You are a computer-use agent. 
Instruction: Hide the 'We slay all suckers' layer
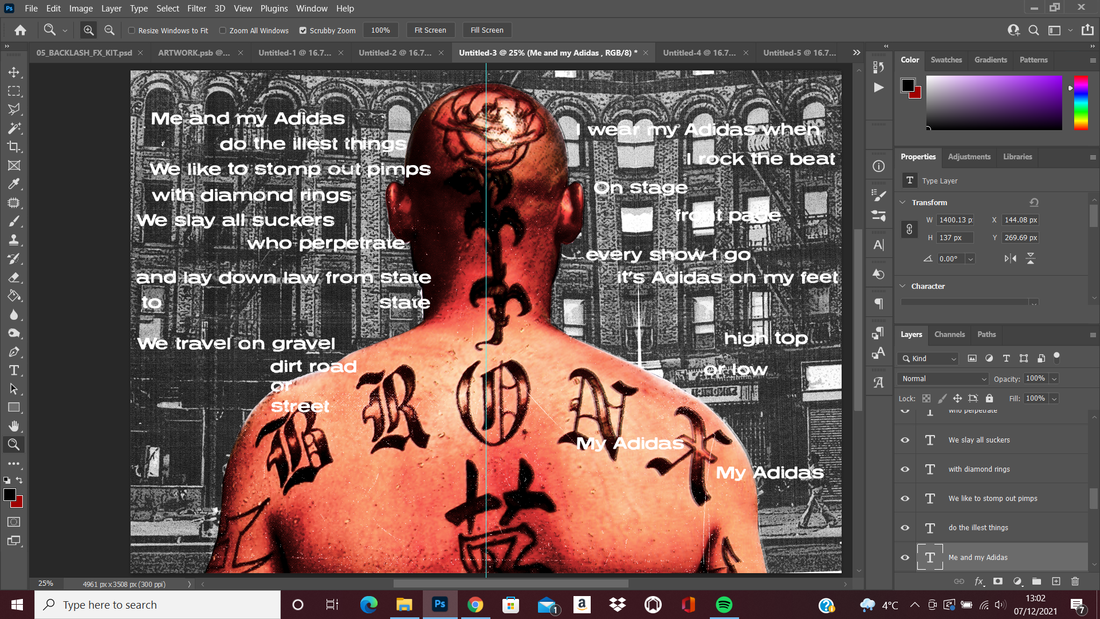pos(905,440)
